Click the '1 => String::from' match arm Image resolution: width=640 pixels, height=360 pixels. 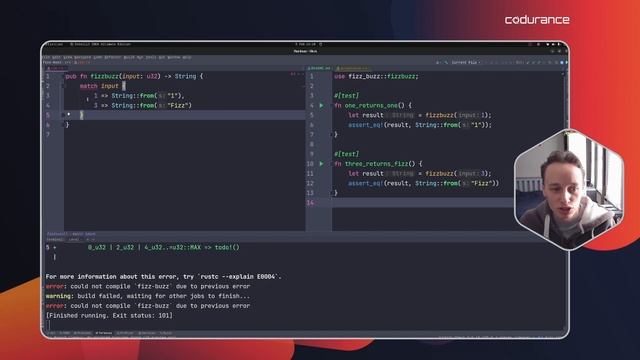click(139, 96)
